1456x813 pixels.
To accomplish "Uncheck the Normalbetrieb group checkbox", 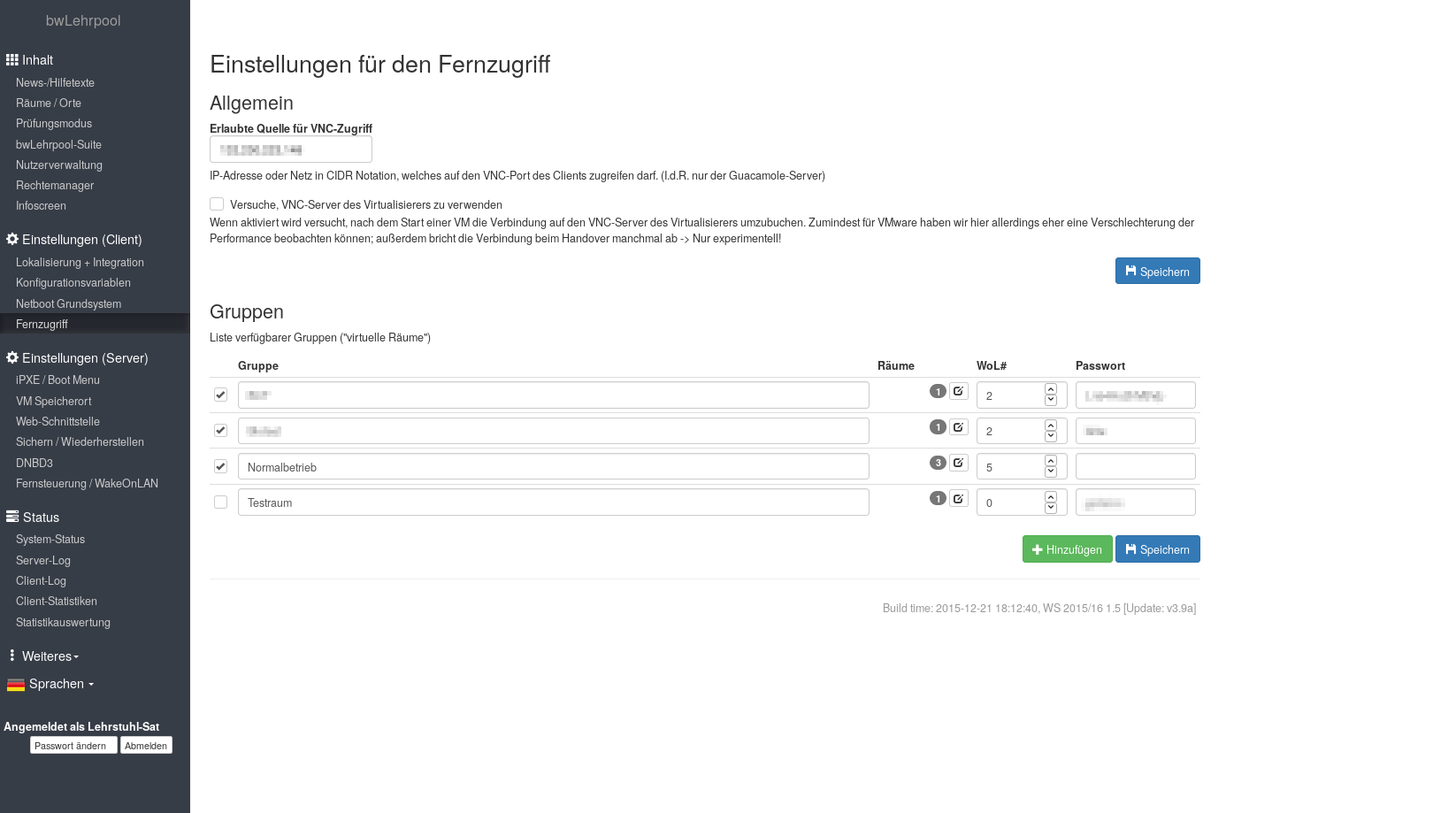I will [x=220, y=466].
